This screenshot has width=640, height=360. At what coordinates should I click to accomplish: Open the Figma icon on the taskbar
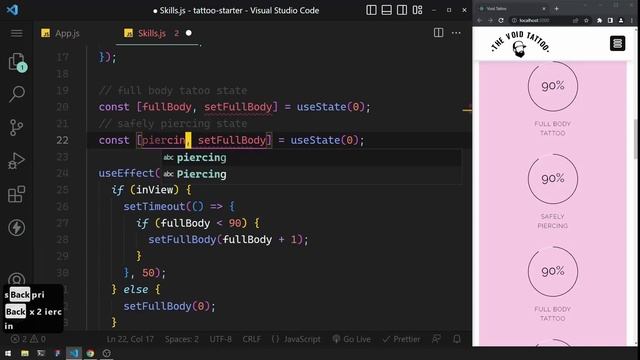[x=57, y=353]
